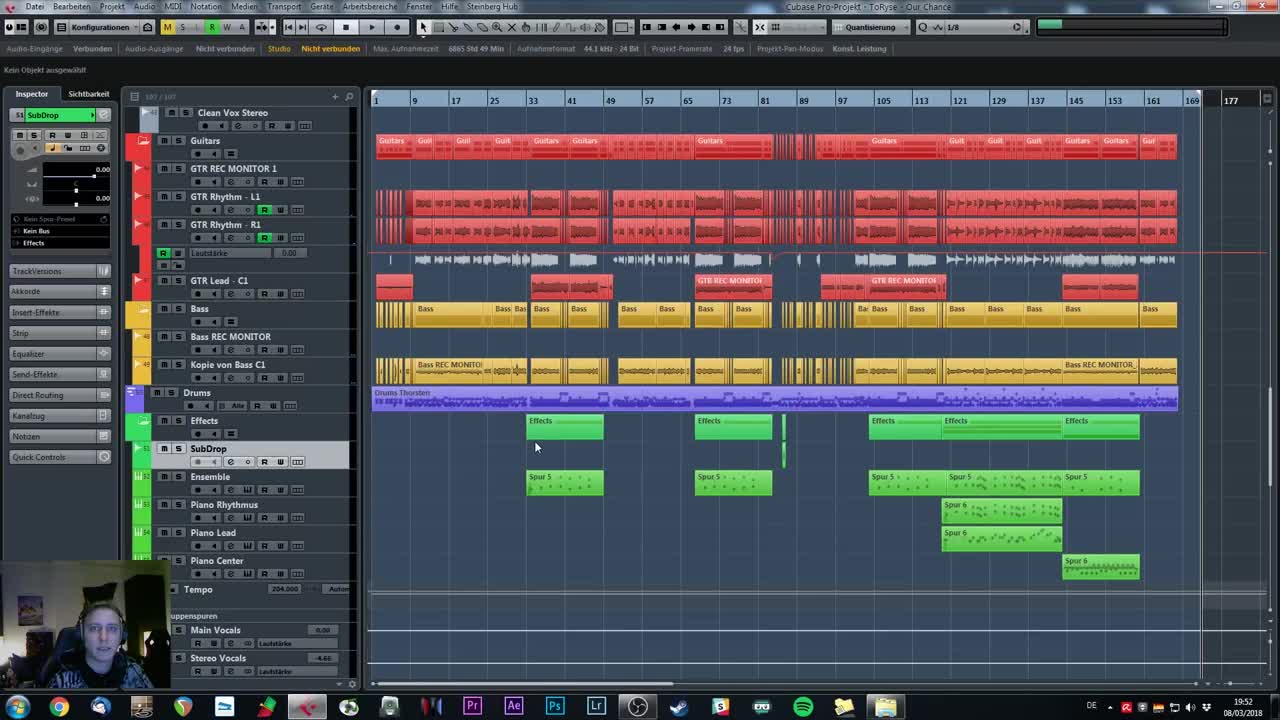This screenshot has width=1280, height=720.
Task: Select the Object Selection arrow tool
Action: coord(423,27)
